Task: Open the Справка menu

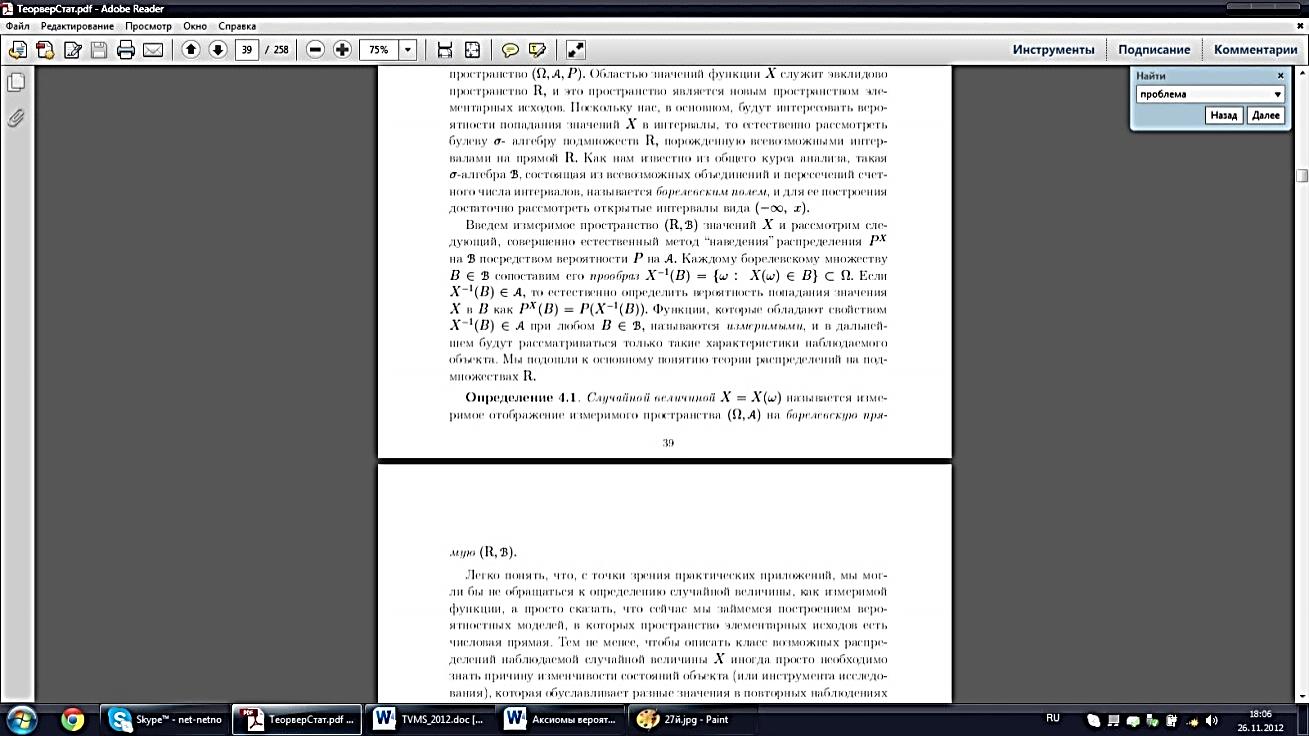Action: (x=236, y=26)
